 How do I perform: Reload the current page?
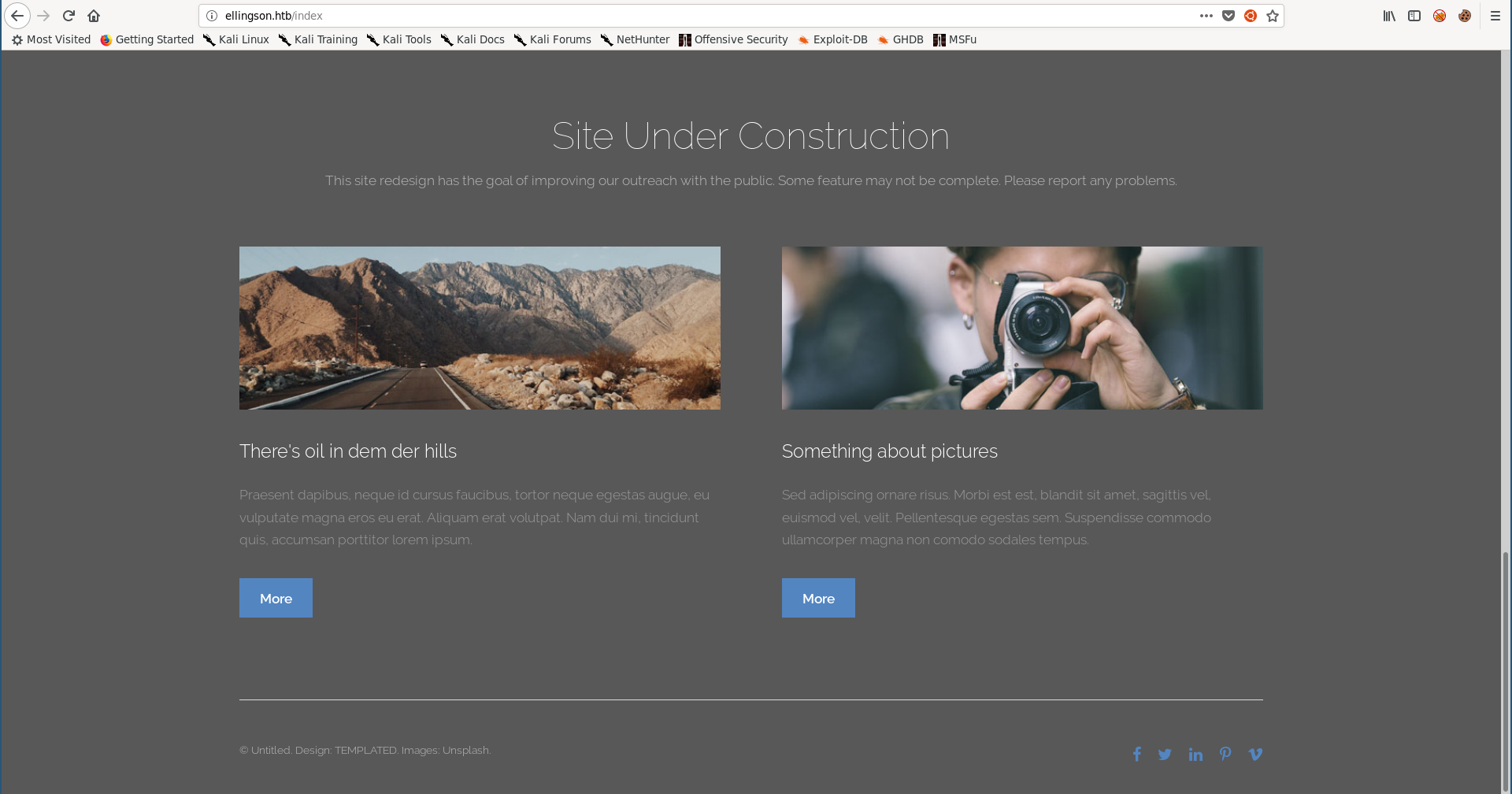(x=69, y=16)
